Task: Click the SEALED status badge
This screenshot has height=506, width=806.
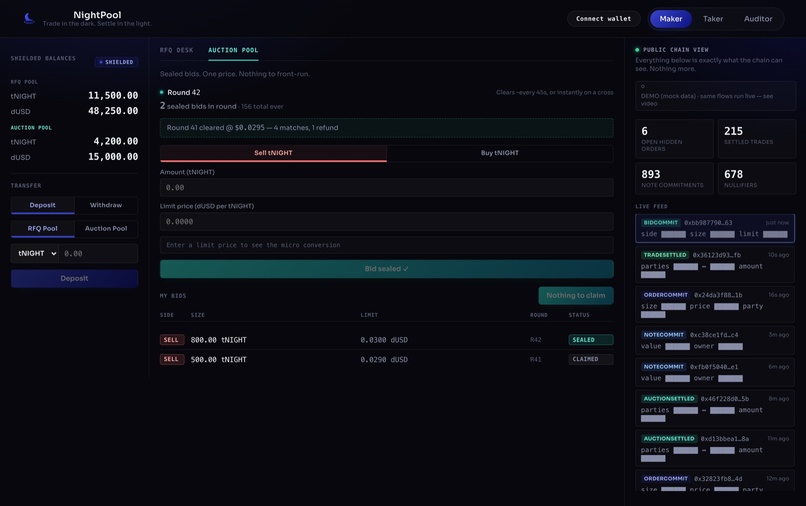Action: (591, 340)
